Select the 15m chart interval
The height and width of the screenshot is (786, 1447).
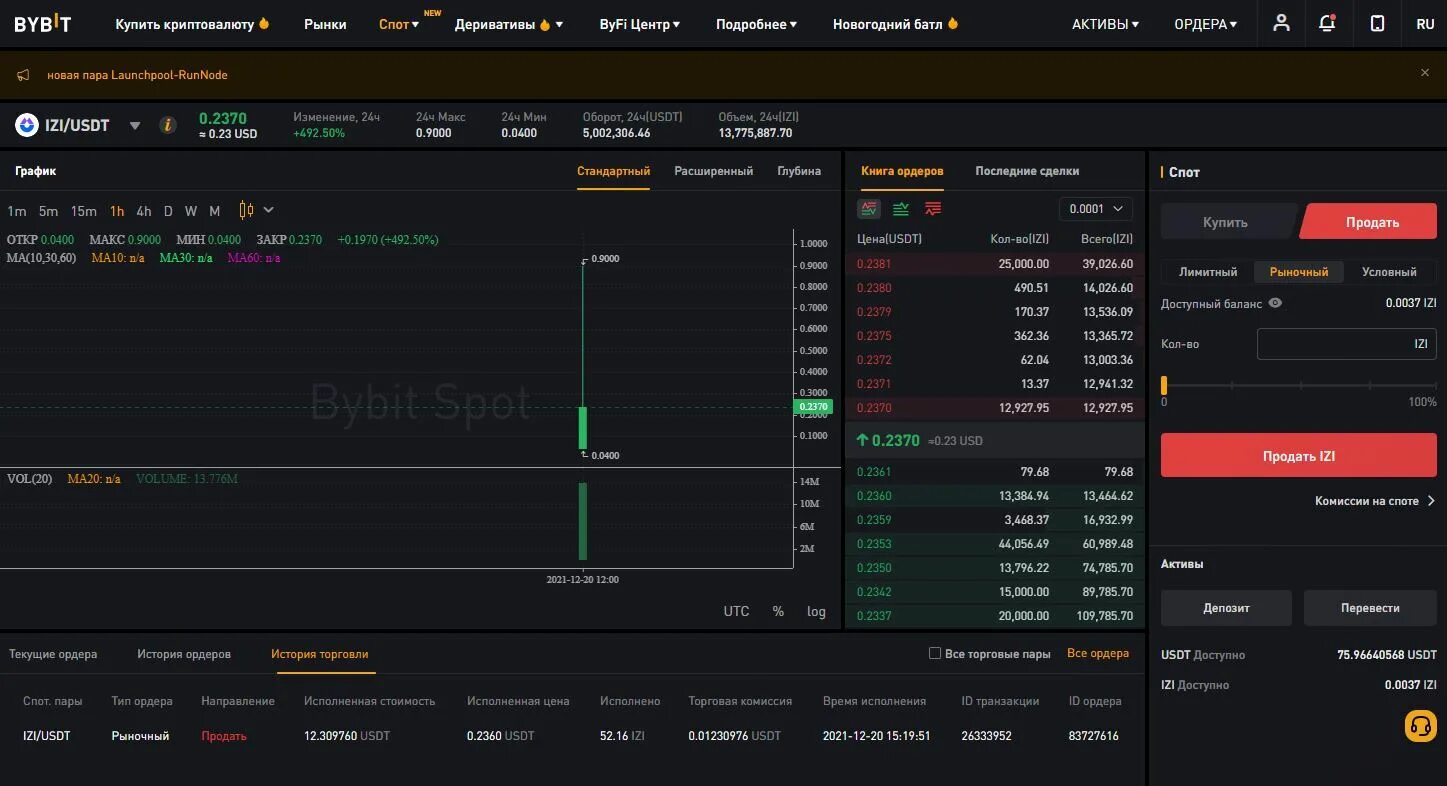pyautogui.click(x=84, y=211)
